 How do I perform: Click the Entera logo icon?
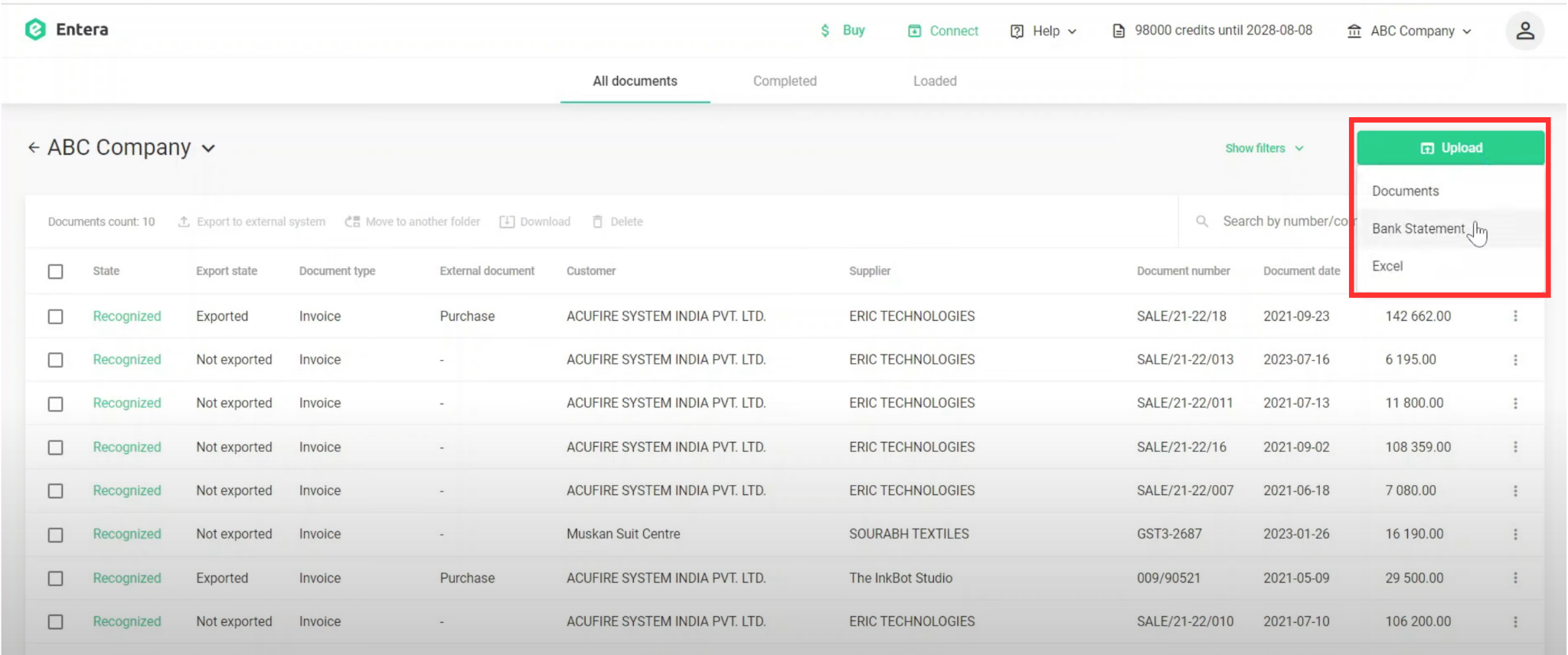coord(35,30)
